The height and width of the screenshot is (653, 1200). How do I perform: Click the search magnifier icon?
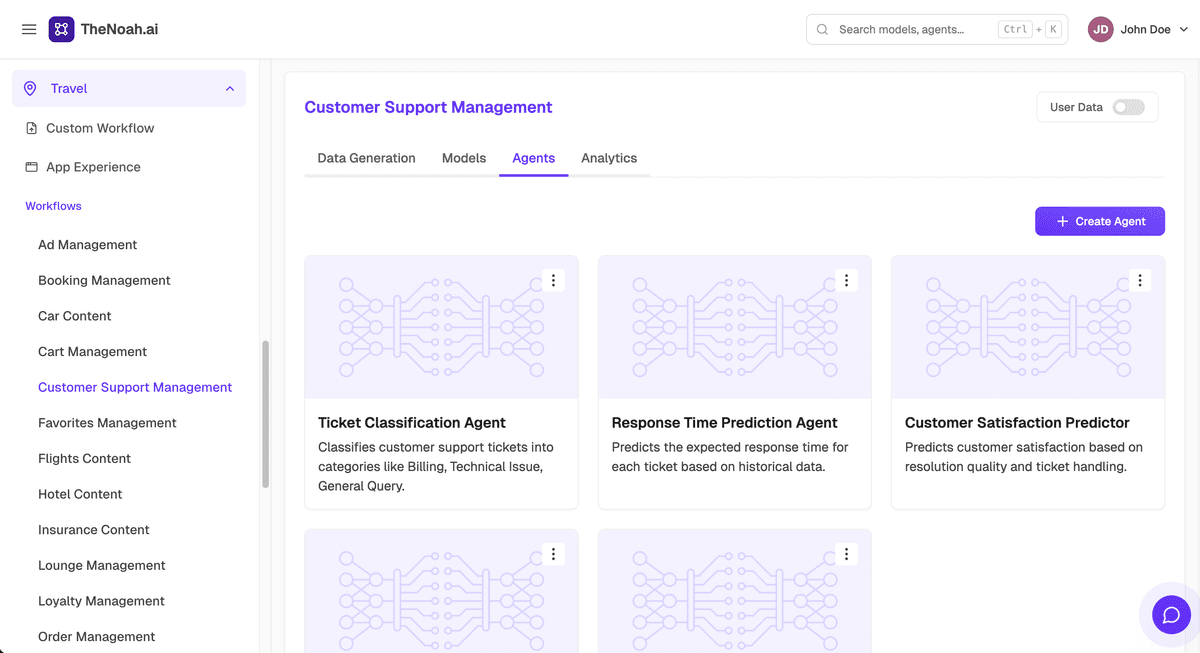coord(822,30)
